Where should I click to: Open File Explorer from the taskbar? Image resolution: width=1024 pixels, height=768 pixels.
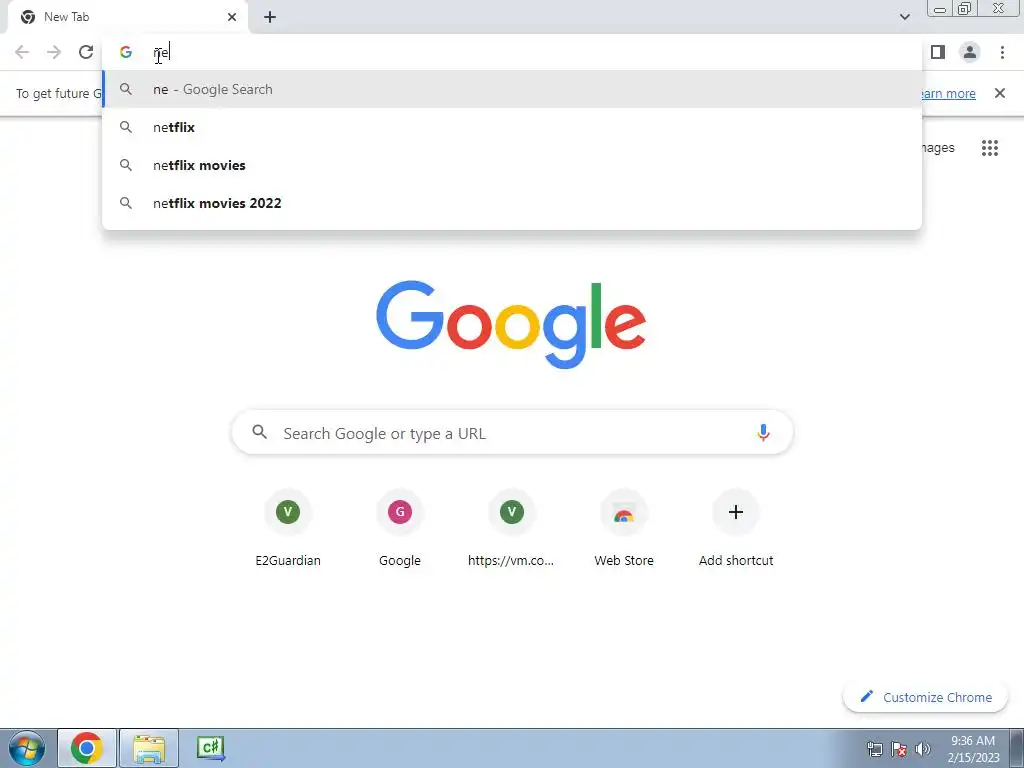pyautogui.click(x=149, y=748)
